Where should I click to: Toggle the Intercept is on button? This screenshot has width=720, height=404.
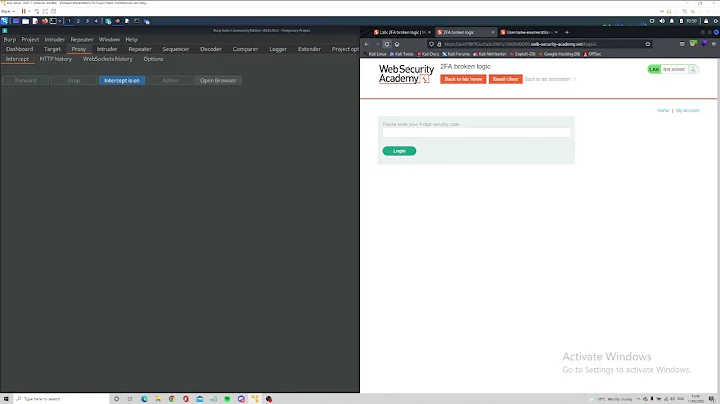pyautogui.click(x=122, y=80)
